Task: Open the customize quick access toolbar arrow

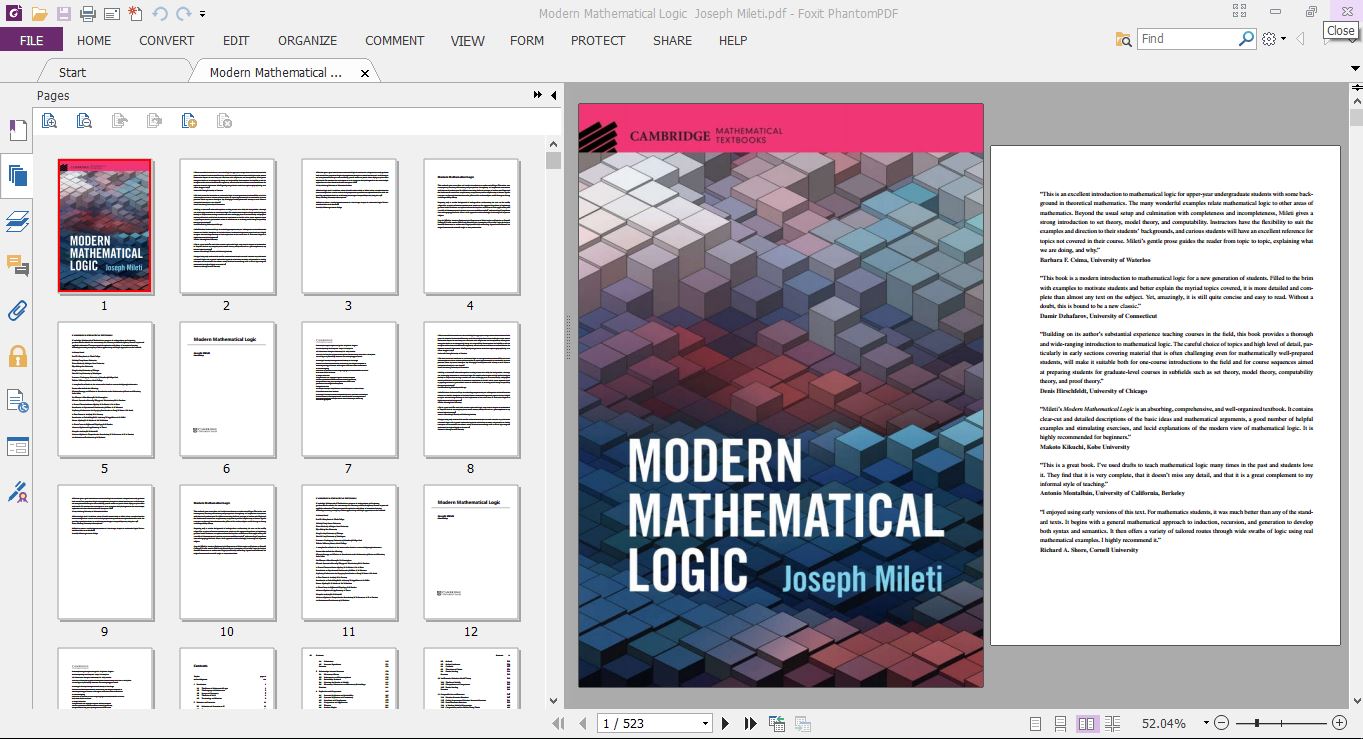Action: point(203,14)
